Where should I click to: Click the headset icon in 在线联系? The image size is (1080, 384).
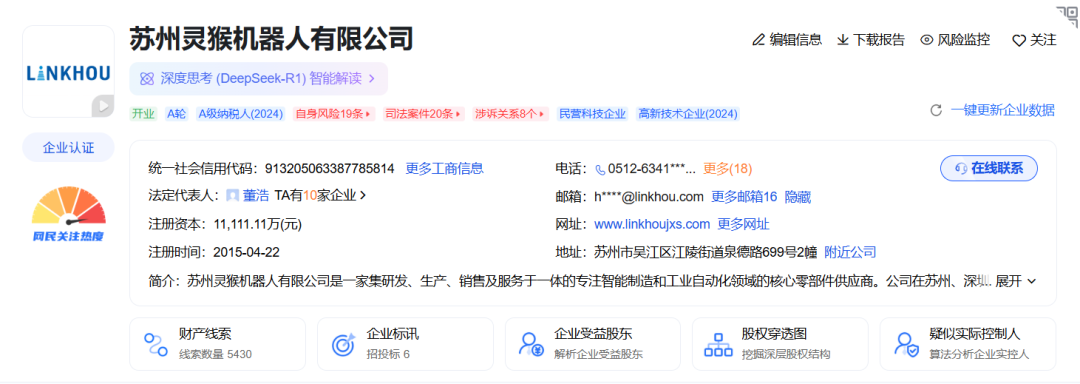click(x=961, y=169)
